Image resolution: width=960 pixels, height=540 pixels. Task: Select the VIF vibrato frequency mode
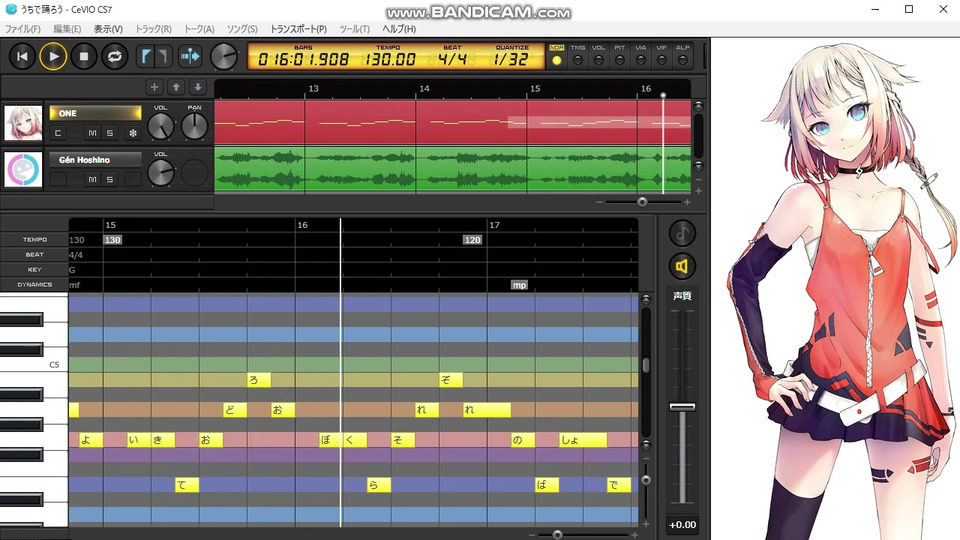tap(661, 55)
